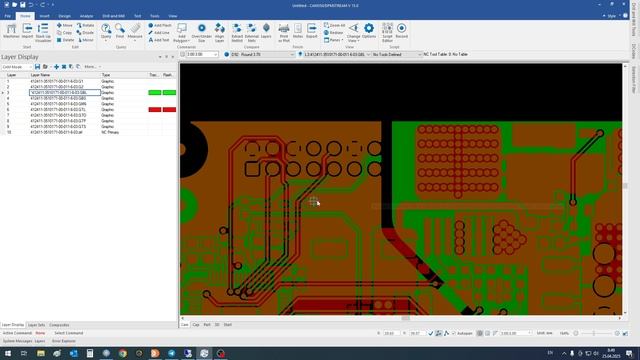640x360 pixels.
Task: Open the File menu tab
Action: coord(8,16)
